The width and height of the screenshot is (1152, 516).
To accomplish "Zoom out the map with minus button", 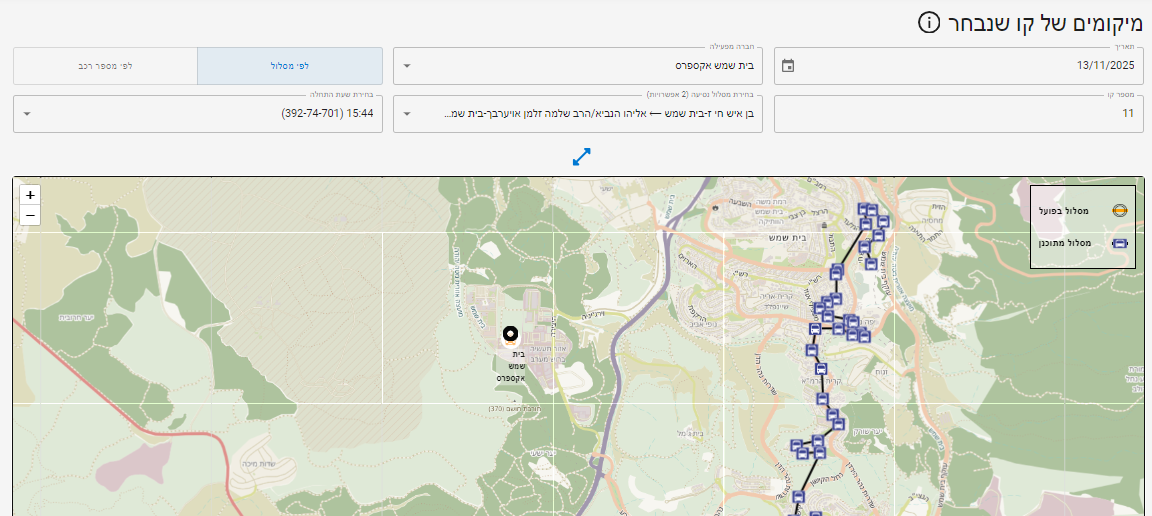I will [x=30, y=215].
